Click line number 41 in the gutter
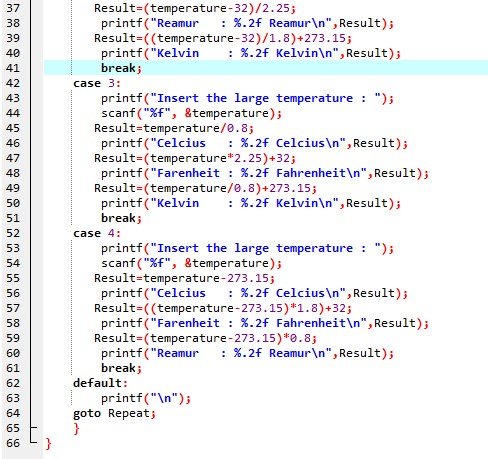The image size is (488, 459). 13,68
